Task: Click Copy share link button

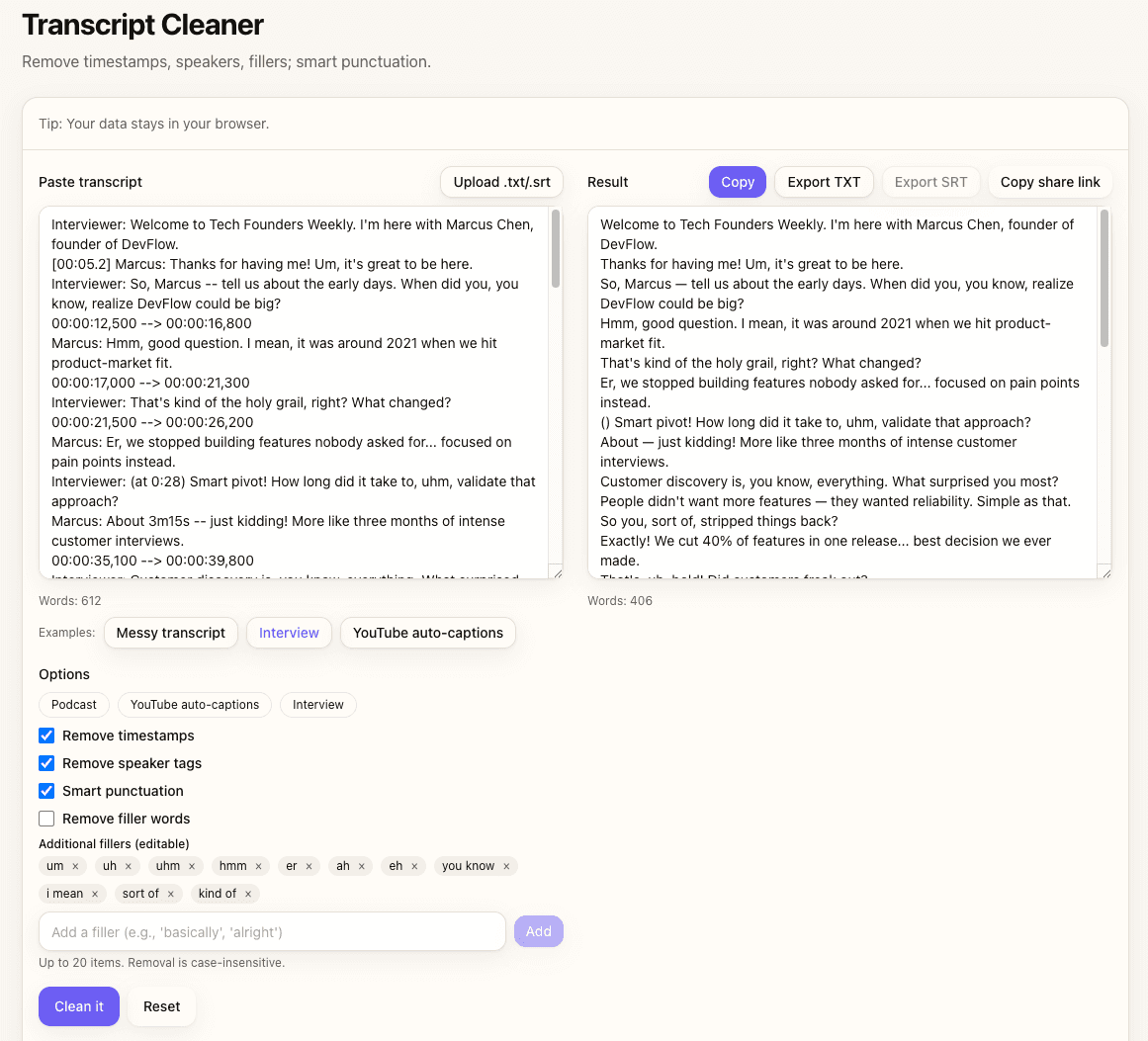Action: point(1049,182)
